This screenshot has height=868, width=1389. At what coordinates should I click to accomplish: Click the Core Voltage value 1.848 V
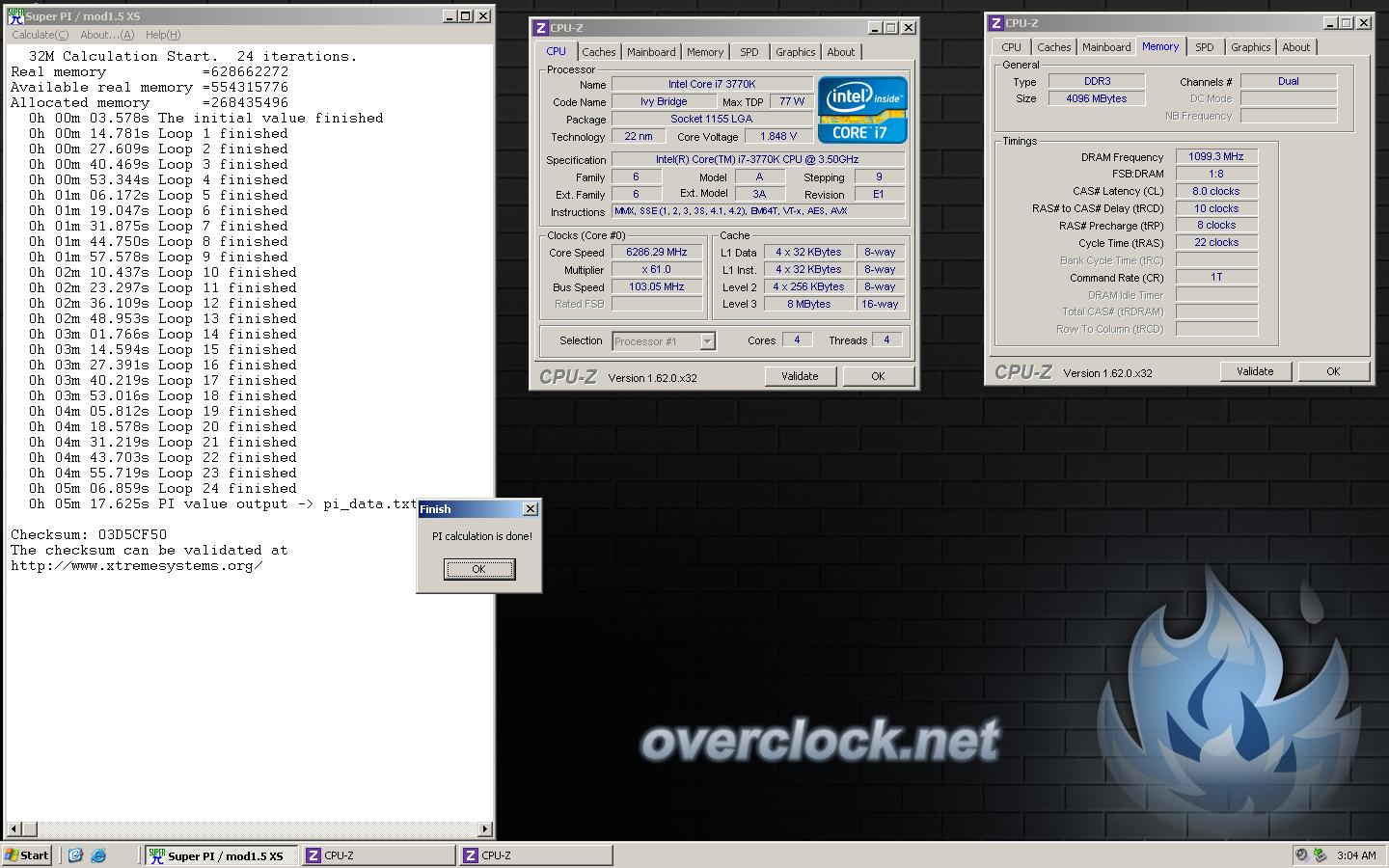pyautogui.click(x=778, y=137)
